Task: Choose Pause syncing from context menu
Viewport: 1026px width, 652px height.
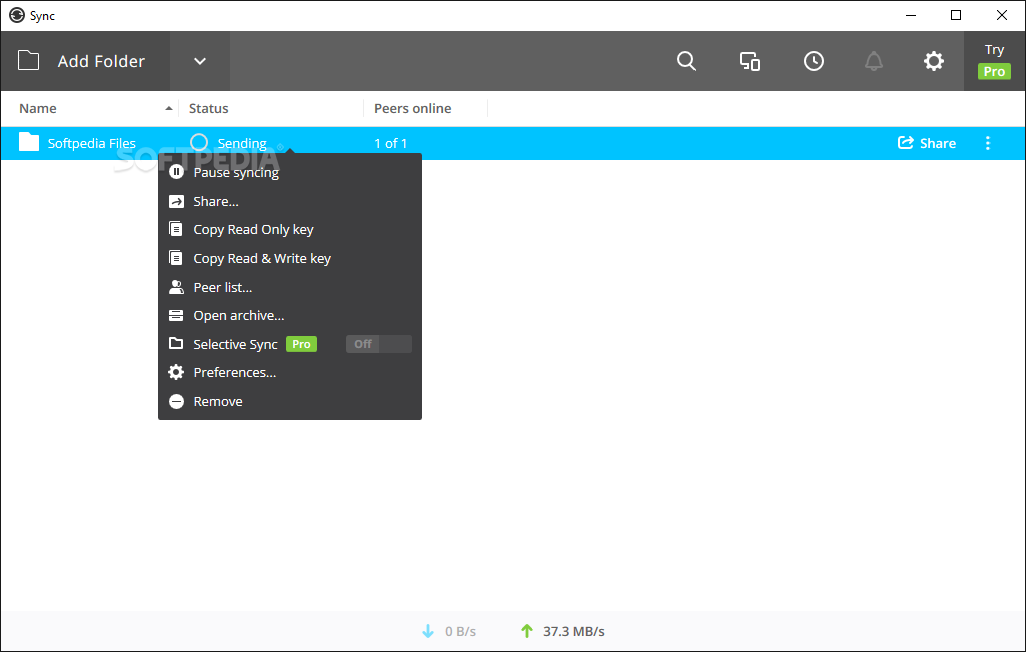Action: pos(290,172)
